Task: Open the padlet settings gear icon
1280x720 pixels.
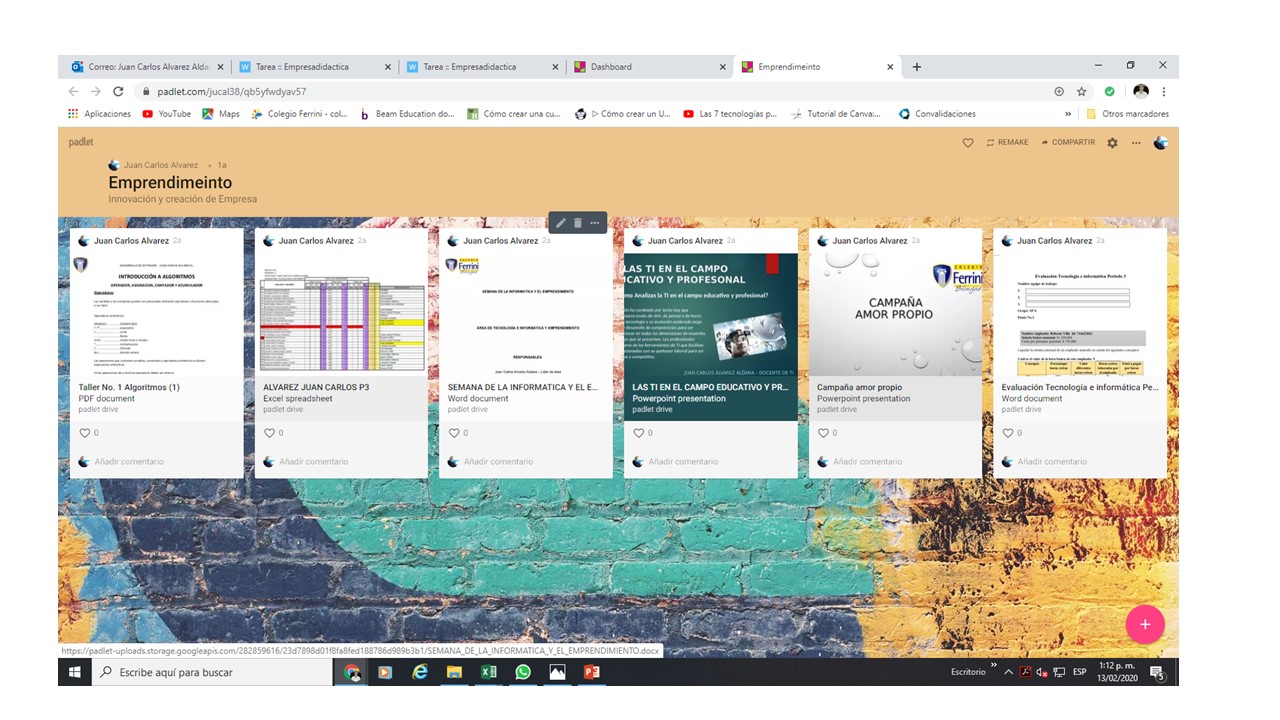Action: [1112, 143]
